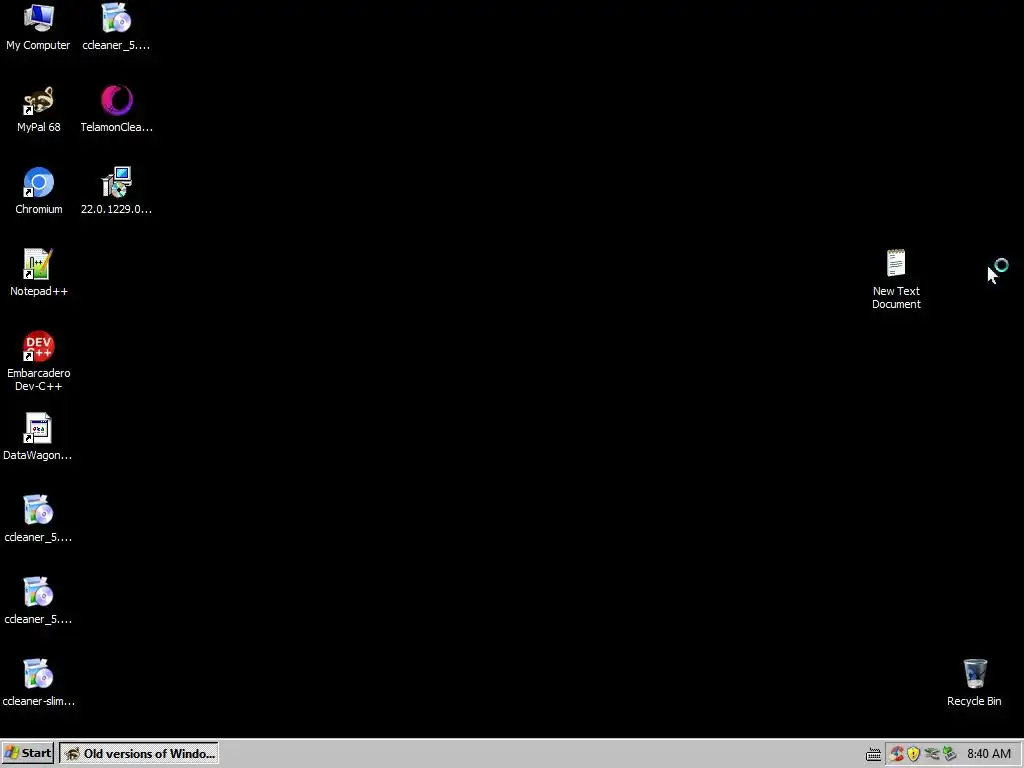Image resolution: width=1024 pixels, height=768 pixels.
Task: Click the yellow security alert shield
Action: 914,754
